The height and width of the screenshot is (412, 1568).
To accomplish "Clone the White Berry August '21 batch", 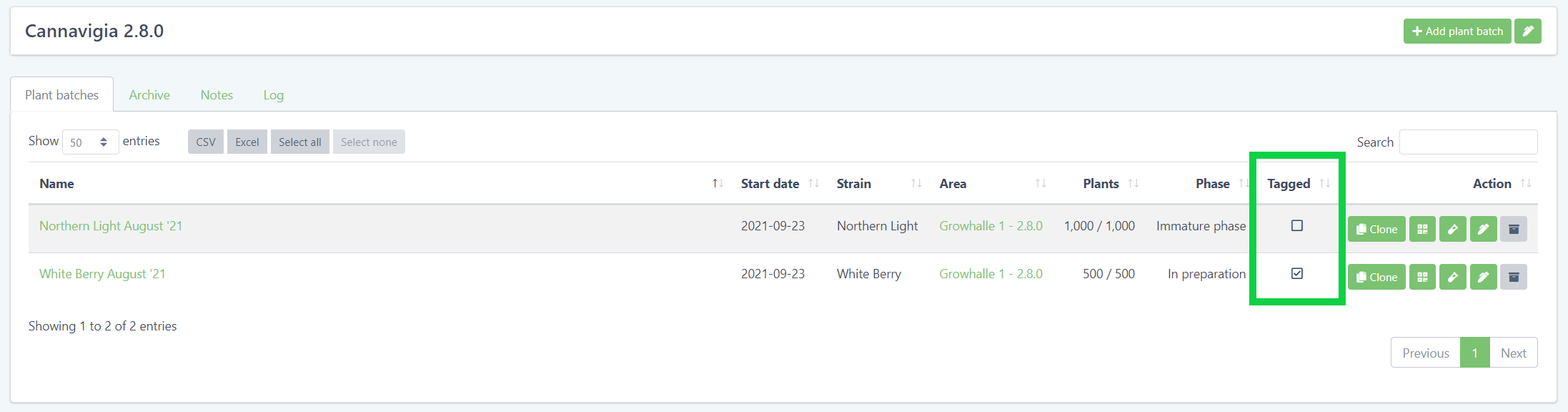I will coord(1376,278).
